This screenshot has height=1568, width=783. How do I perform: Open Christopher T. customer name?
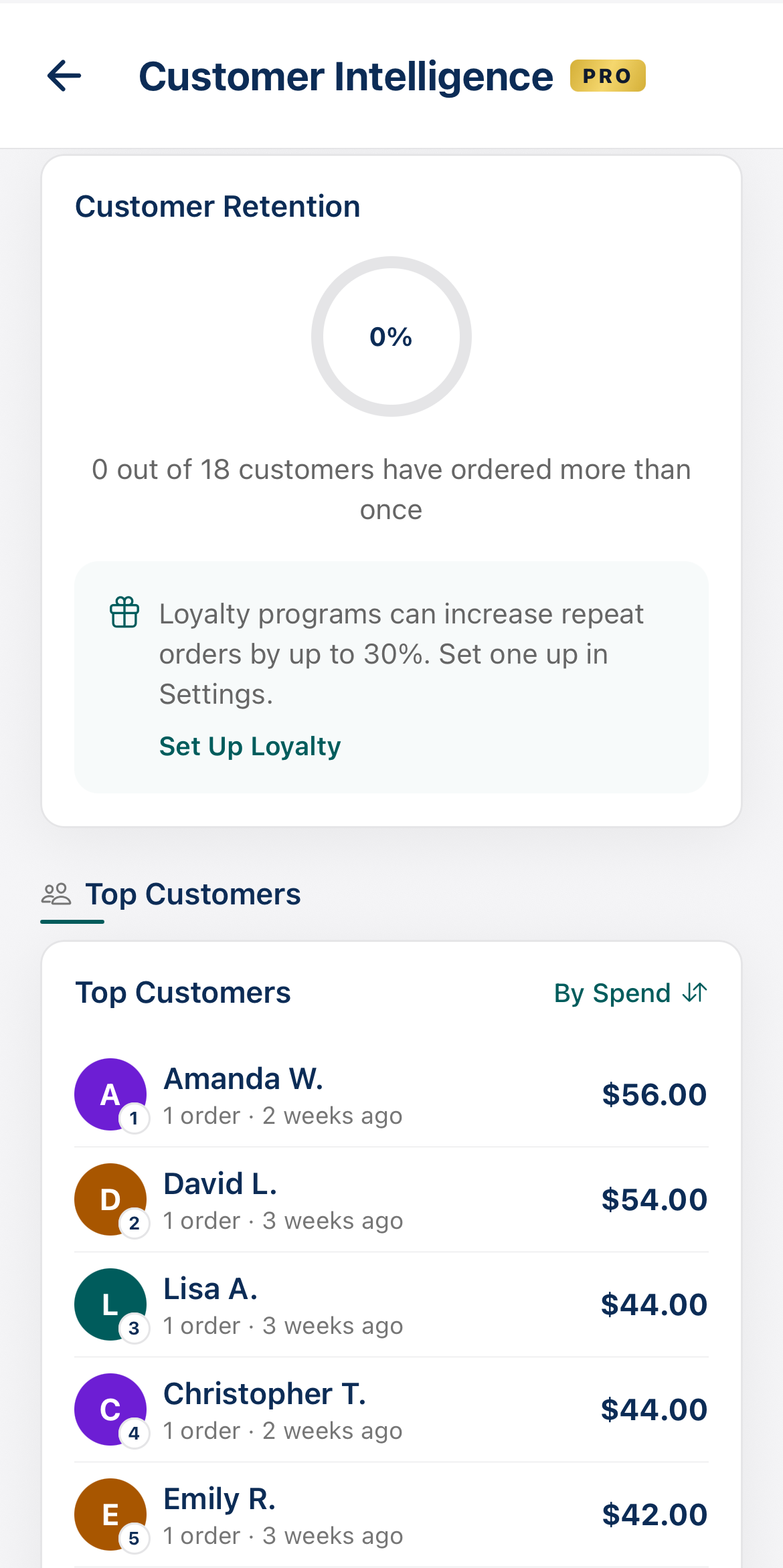[x=265, y=1395]
